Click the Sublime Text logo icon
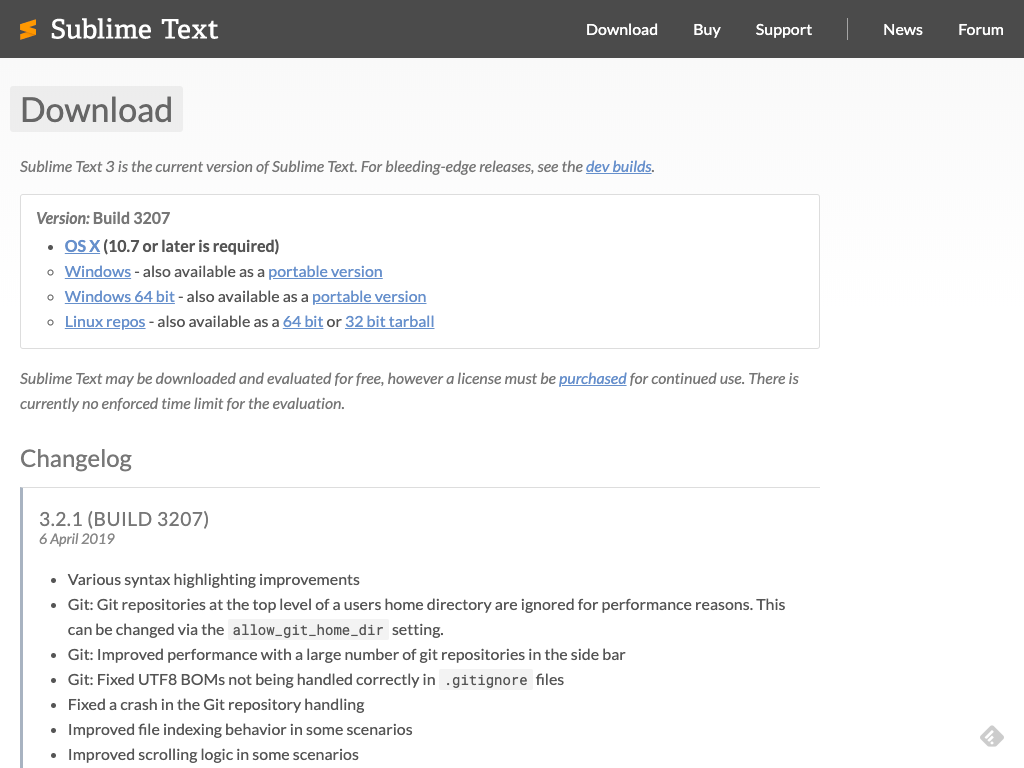The height and width of the screenshot is (768, 1024). coord(28,29)
